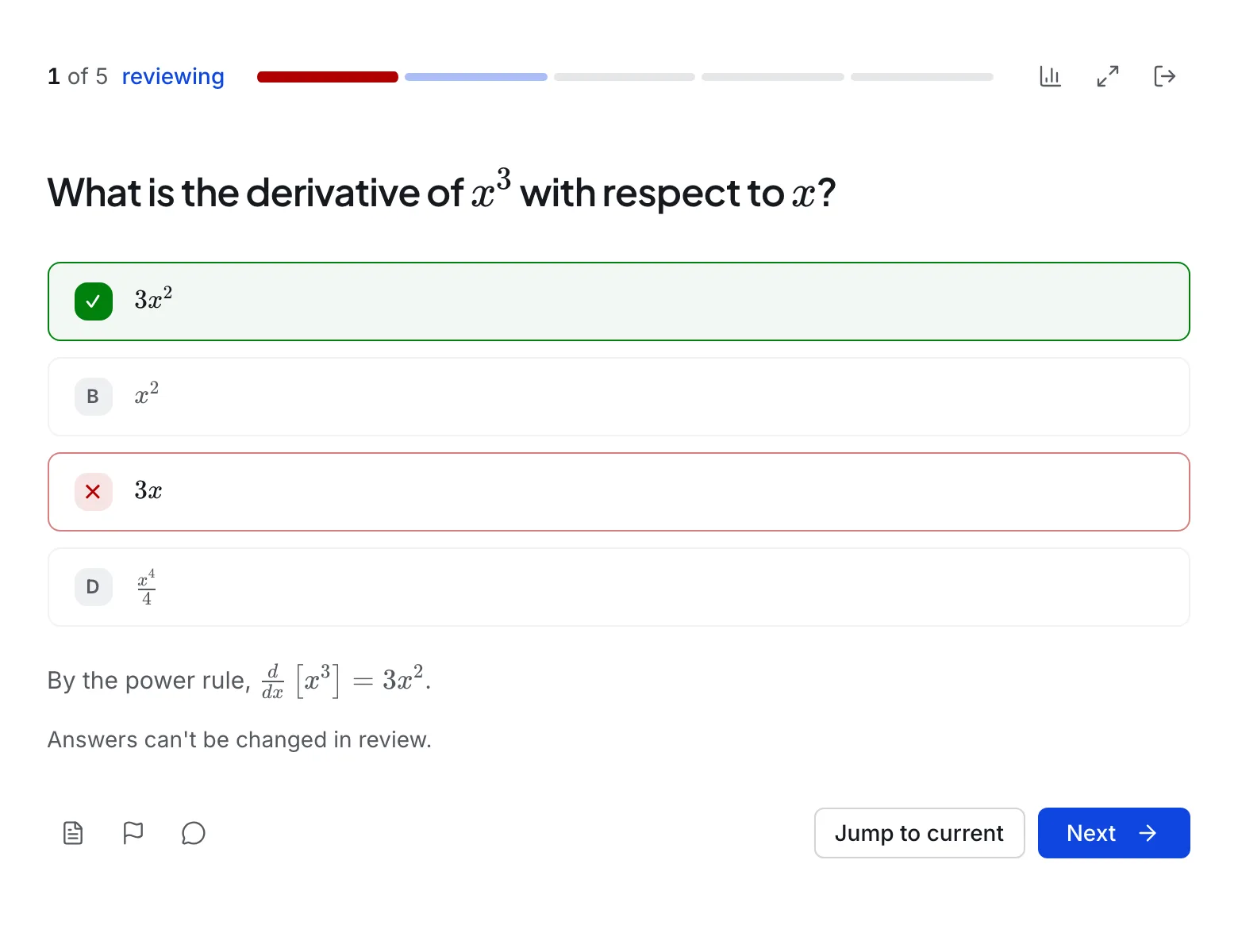Go to next question with Next button
This screenshot has width=1238, height=952.
1114,833
